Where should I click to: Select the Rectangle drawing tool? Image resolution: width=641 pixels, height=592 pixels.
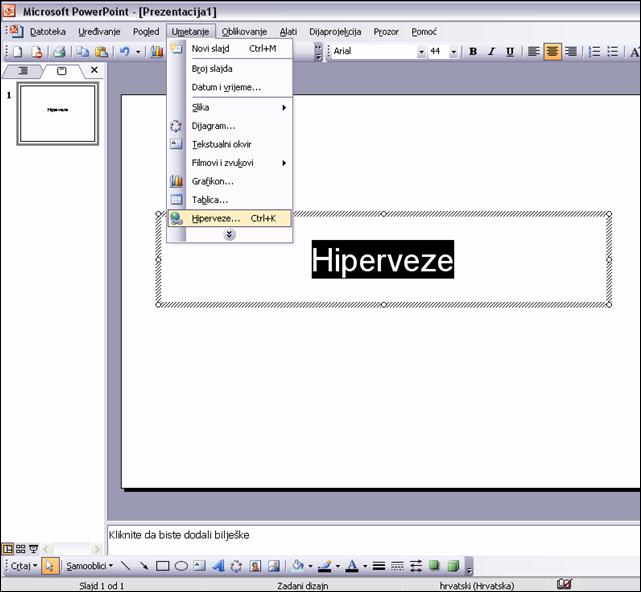tap(163, 566)
